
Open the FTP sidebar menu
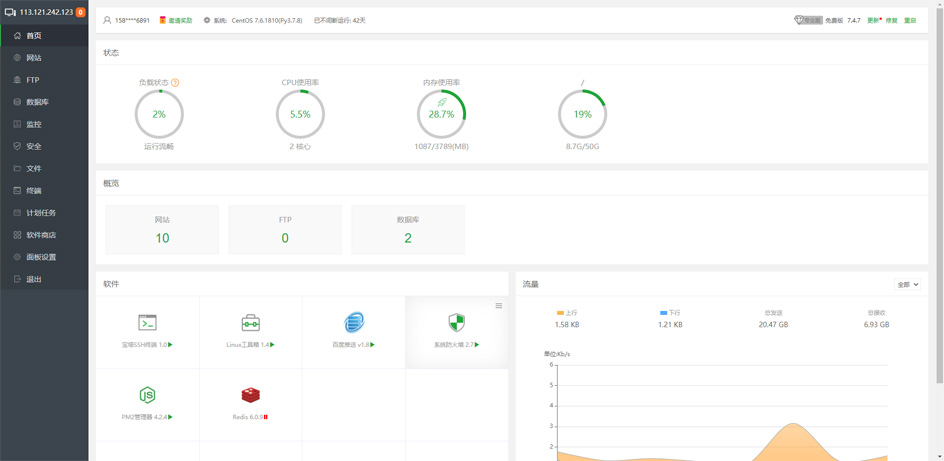click(x=44, y=80)
